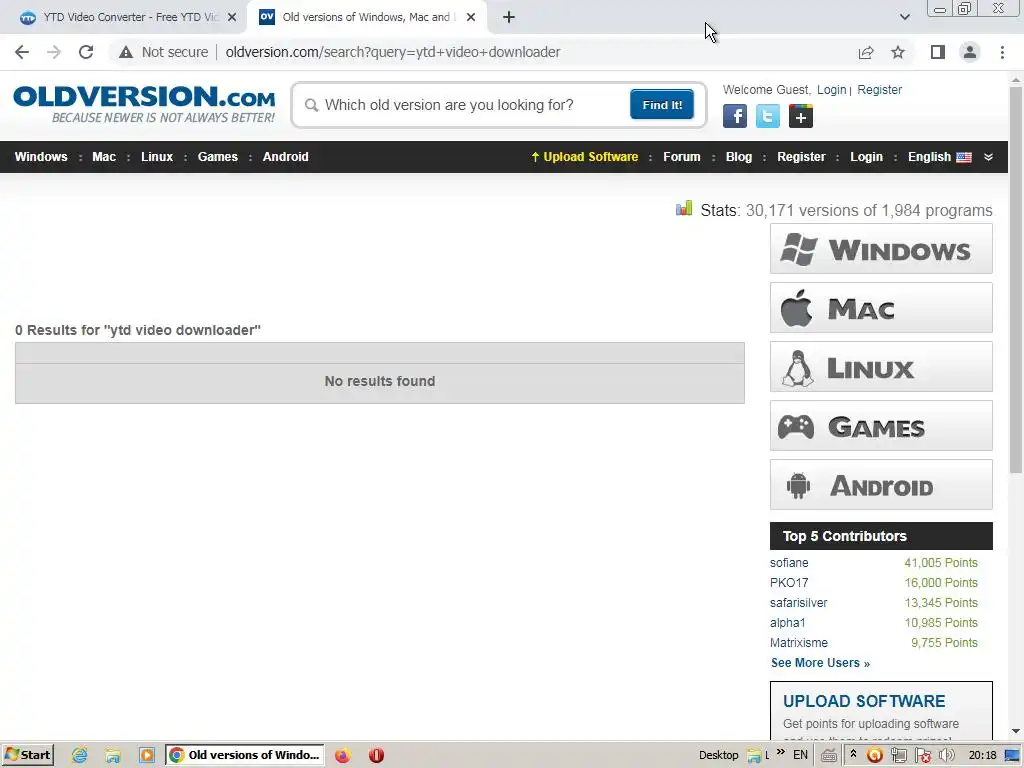Click Upload Software in navbar

click(x=584, y=157)
